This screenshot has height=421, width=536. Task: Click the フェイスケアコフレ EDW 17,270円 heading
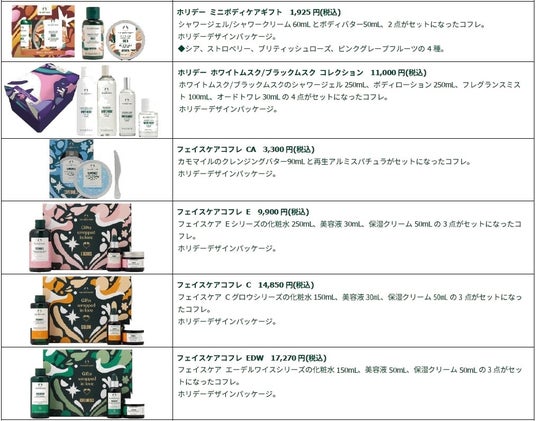tap(252, 358)
